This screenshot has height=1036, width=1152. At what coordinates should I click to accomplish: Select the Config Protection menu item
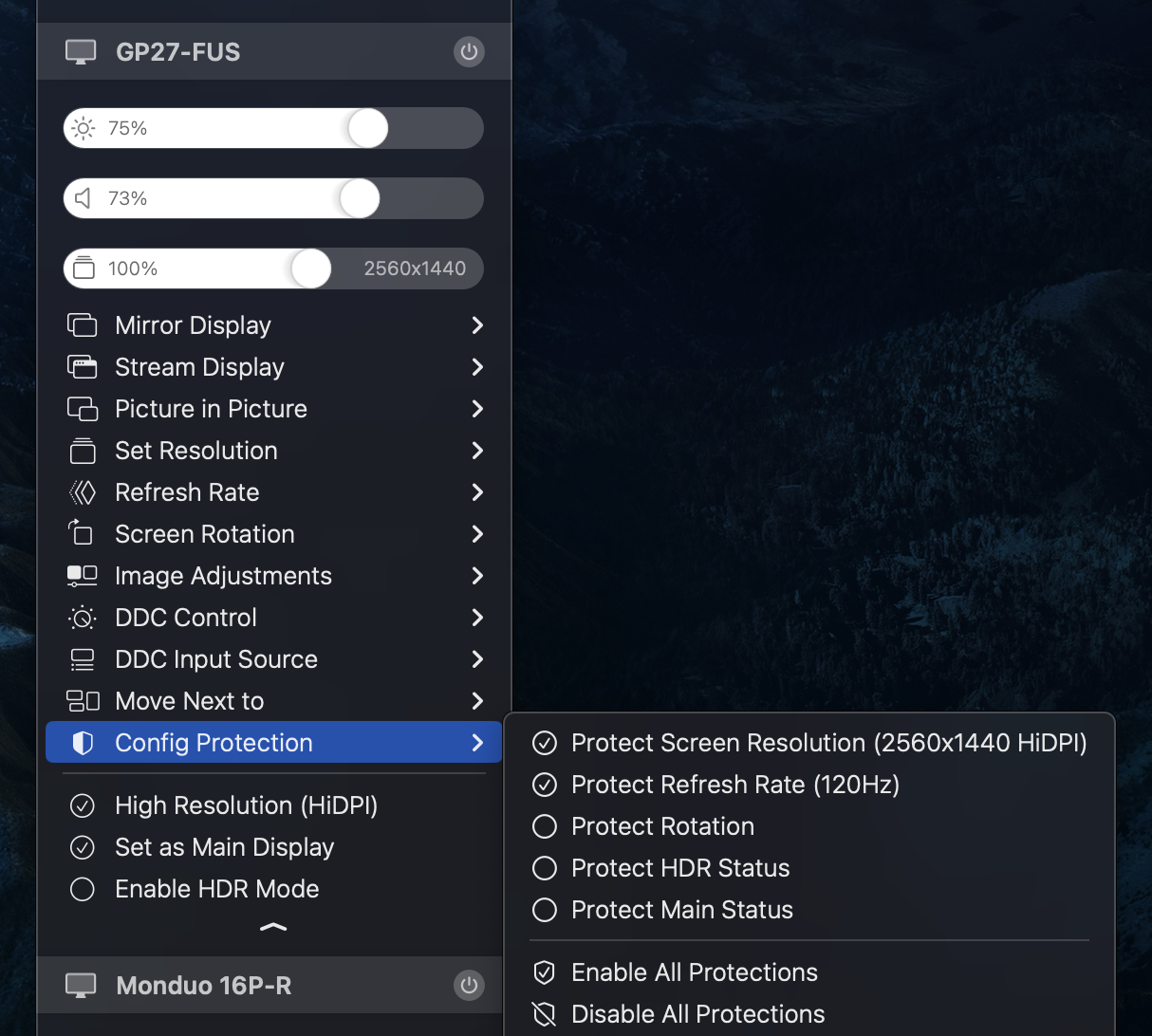pyautogui.click(x=273, y=742)
